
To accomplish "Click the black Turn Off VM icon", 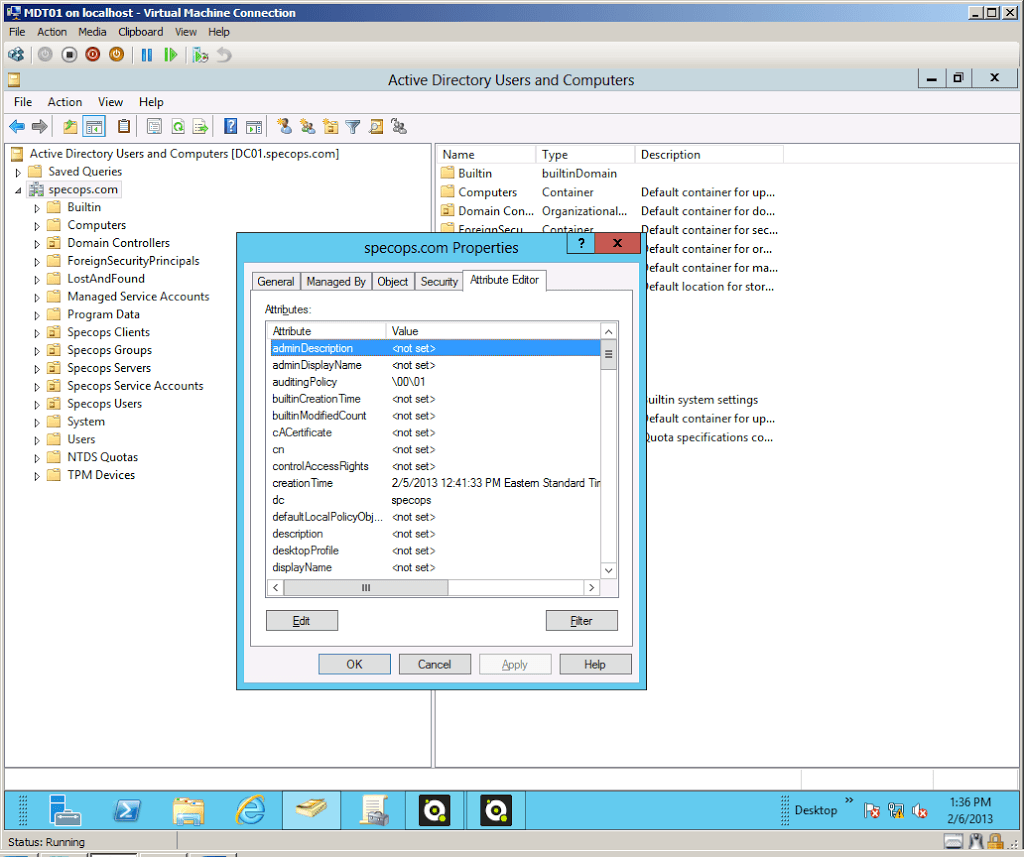I will coord(69,55).
